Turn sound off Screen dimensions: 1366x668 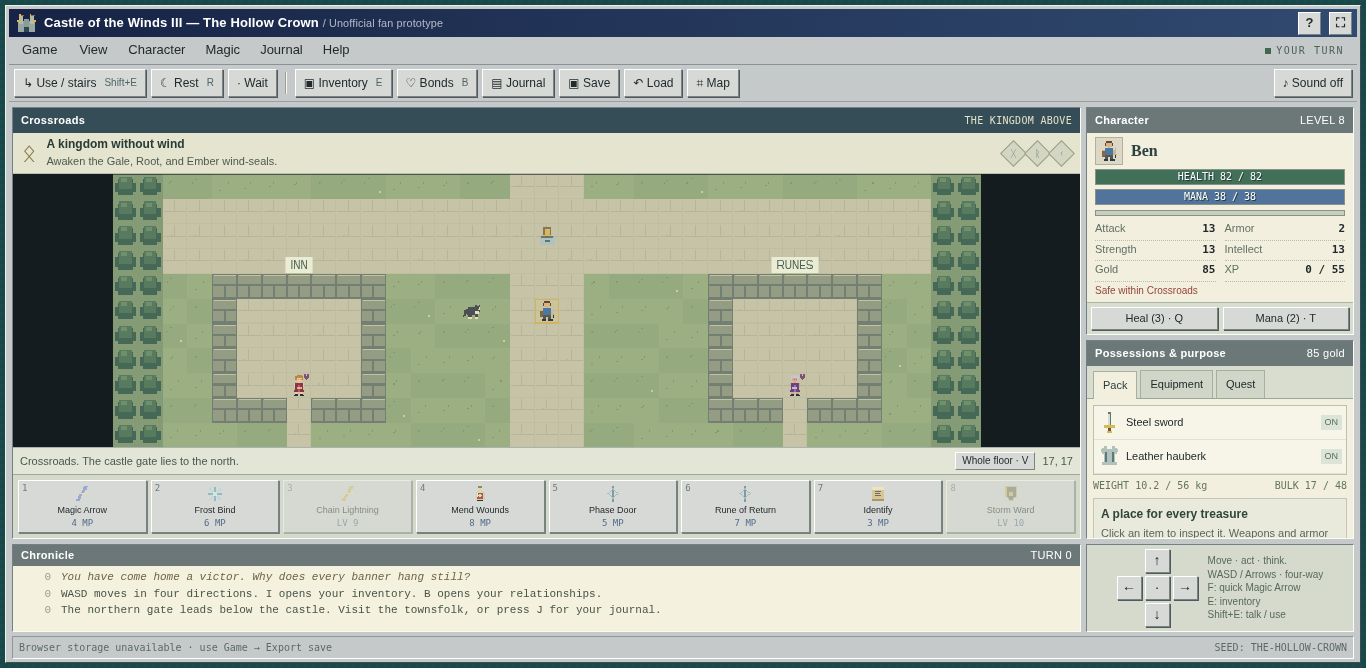[x=1313, y=83]
